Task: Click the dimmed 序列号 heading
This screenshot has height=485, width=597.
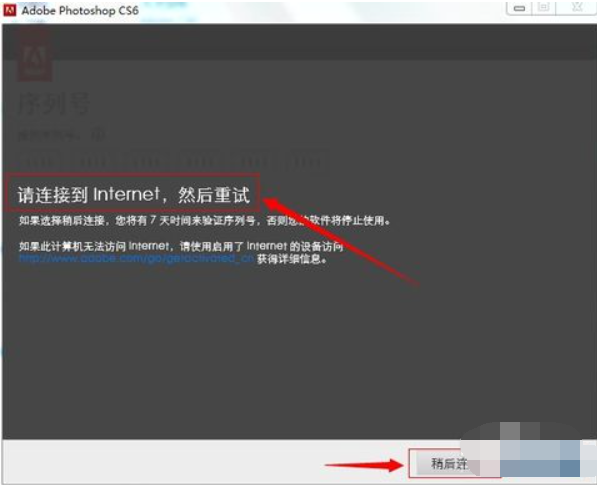Action: 53,103
